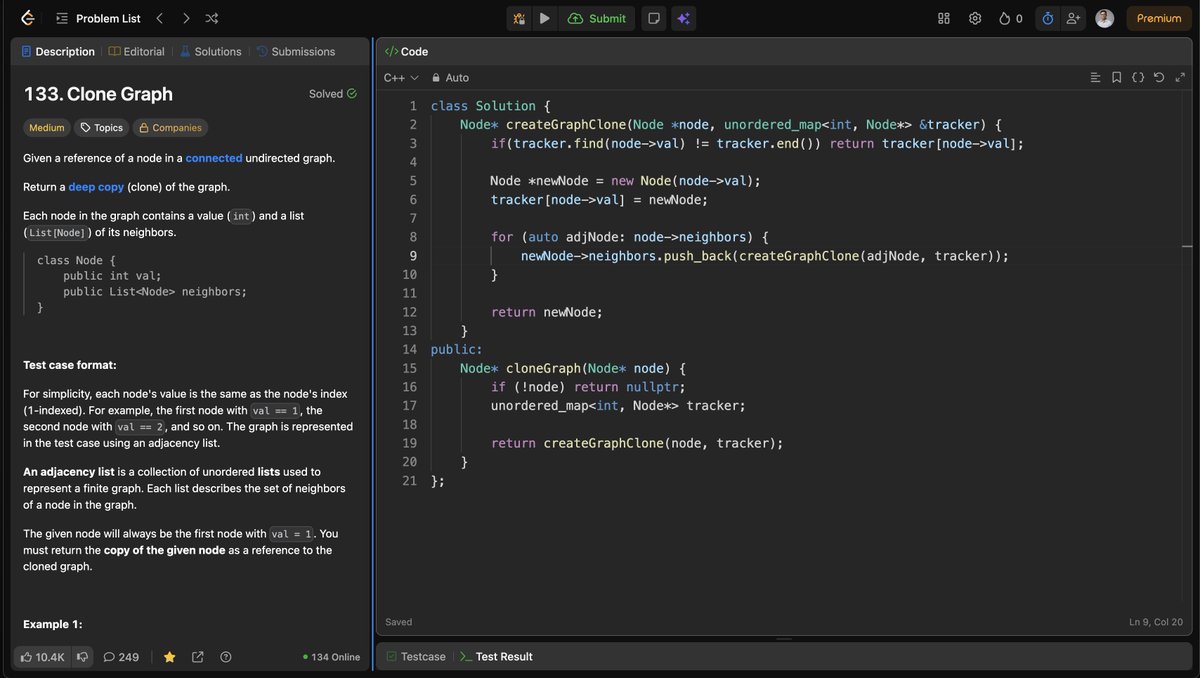1200x678 pixels.
Task: Open settings gear in top bar
Action: (x=975, y=18)
